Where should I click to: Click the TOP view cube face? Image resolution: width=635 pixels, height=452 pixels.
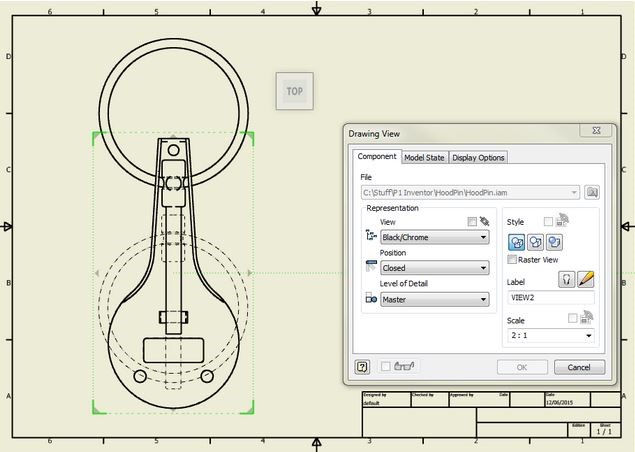[x=295, y=91]
